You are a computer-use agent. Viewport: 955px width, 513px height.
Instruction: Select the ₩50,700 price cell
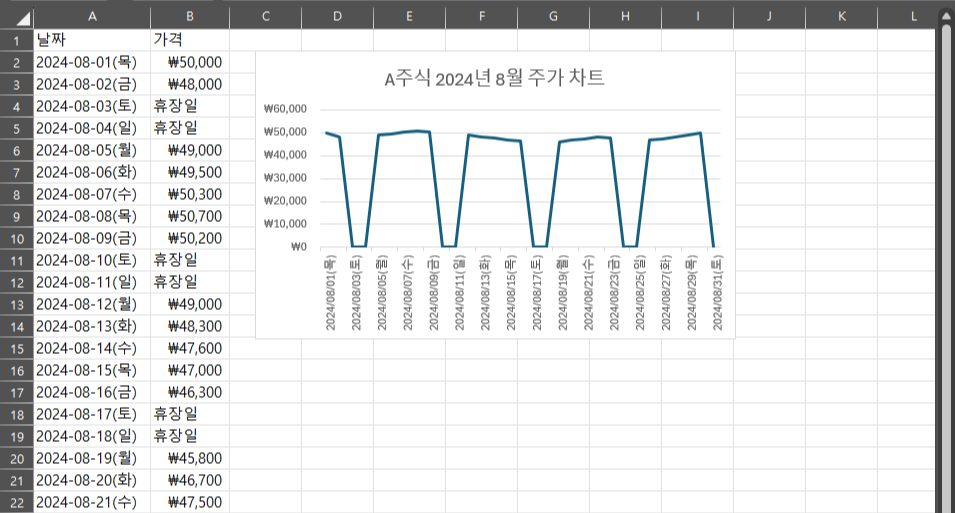point(190,216)
